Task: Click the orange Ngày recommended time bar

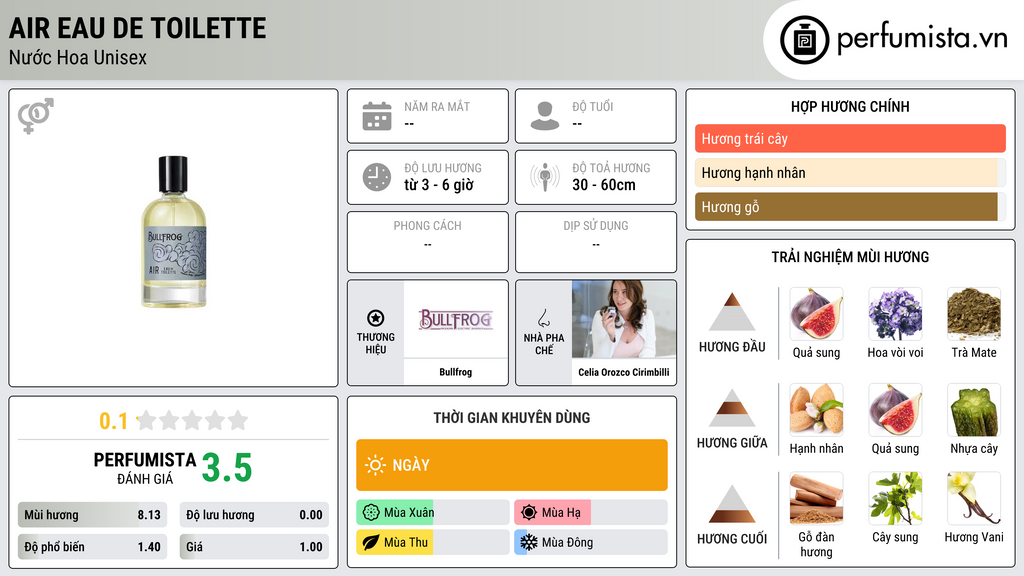Action: [x=512, y=465]
